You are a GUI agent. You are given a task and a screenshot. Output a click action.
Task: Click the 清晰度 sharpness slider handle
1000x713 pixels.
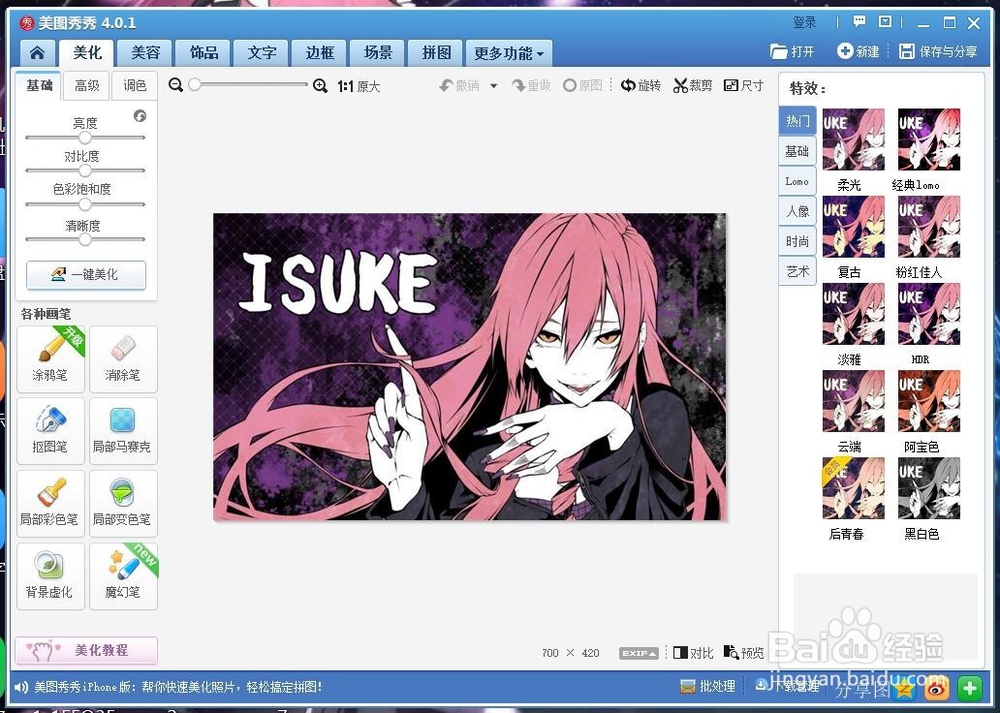[x=85, y=239]
